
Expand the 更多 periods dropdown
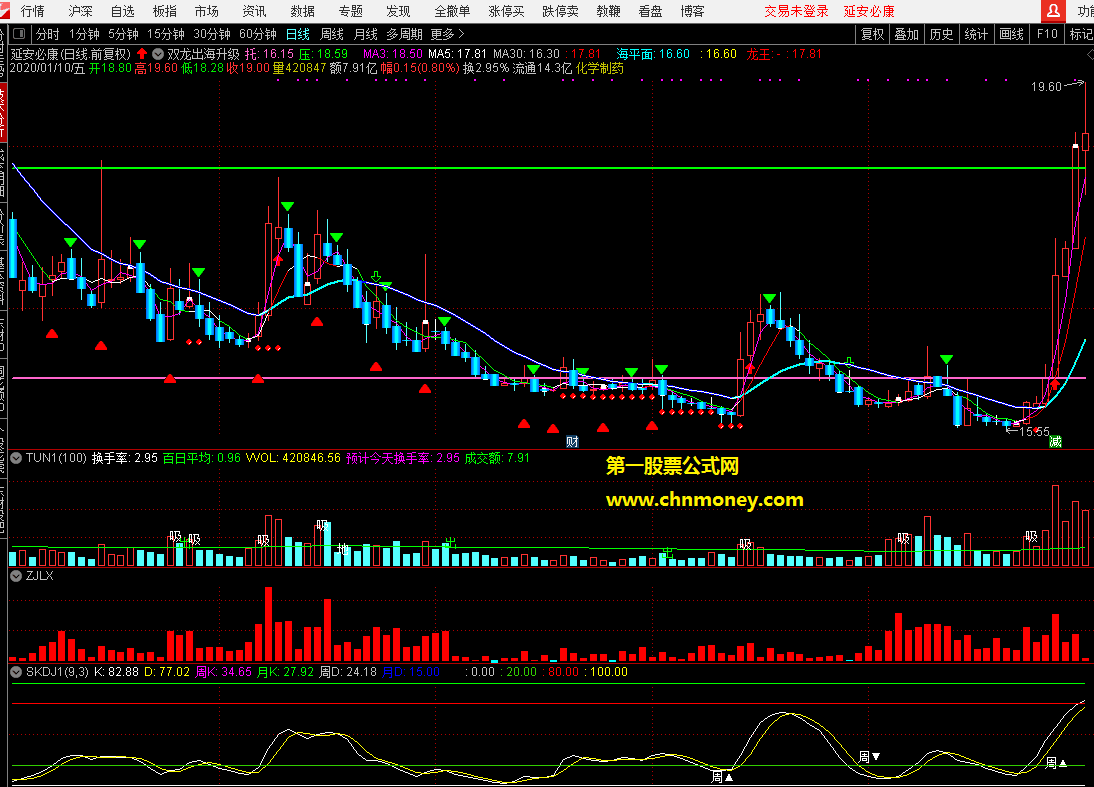447,33
